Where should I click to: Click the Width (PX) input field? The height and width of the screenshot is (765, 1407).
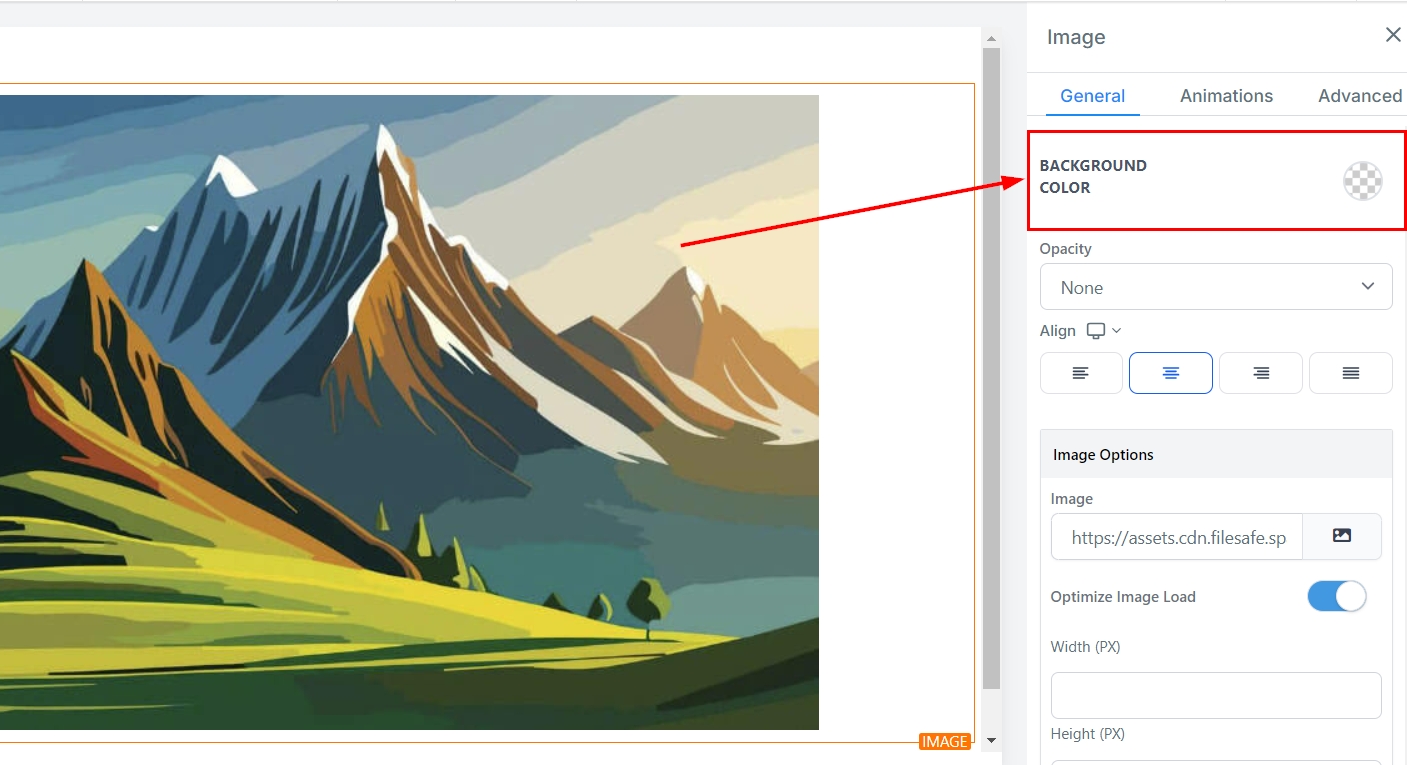[1216, 695]
